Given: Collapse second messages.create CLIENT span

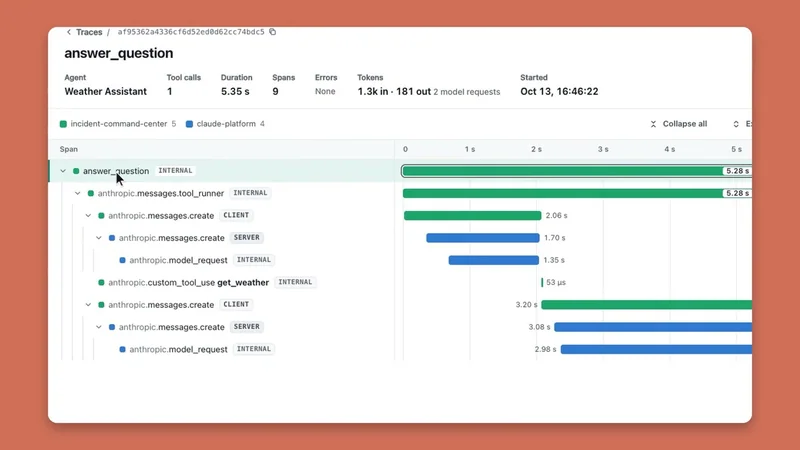Looking at the screenshot, I should pos(88,305).
